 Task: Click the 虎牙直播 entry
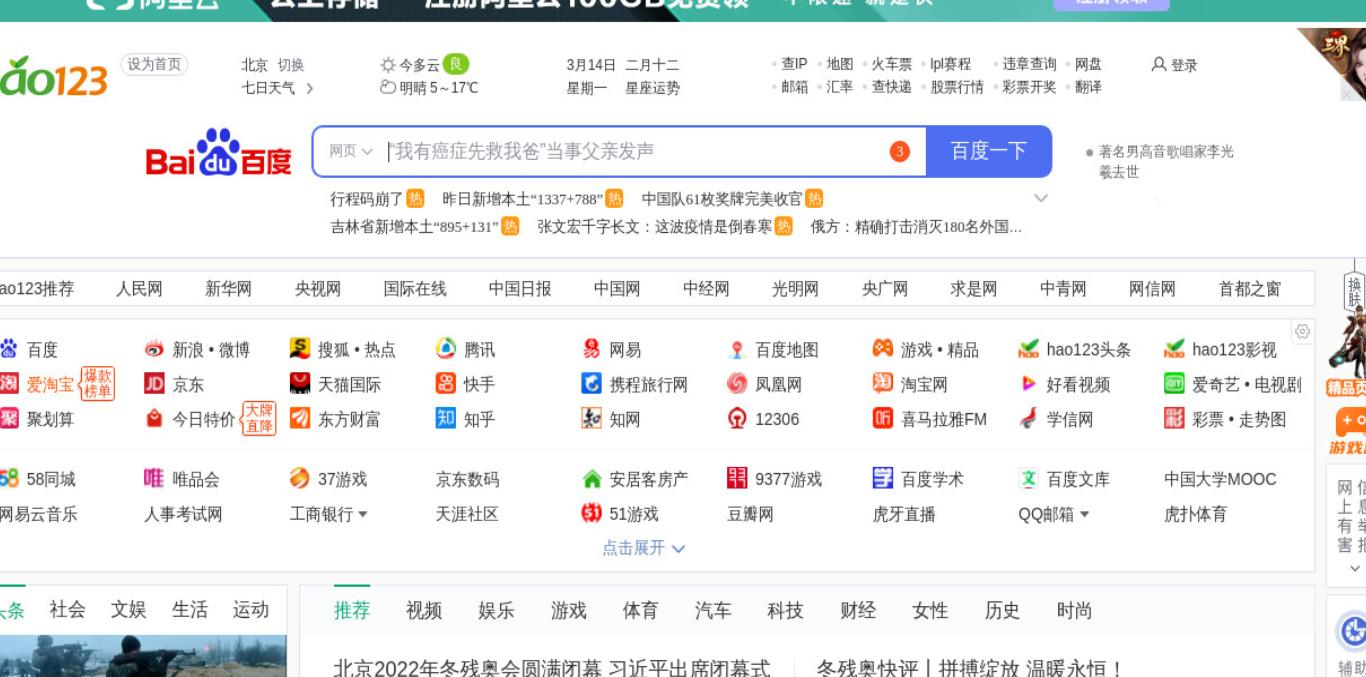tap(904, 514)
